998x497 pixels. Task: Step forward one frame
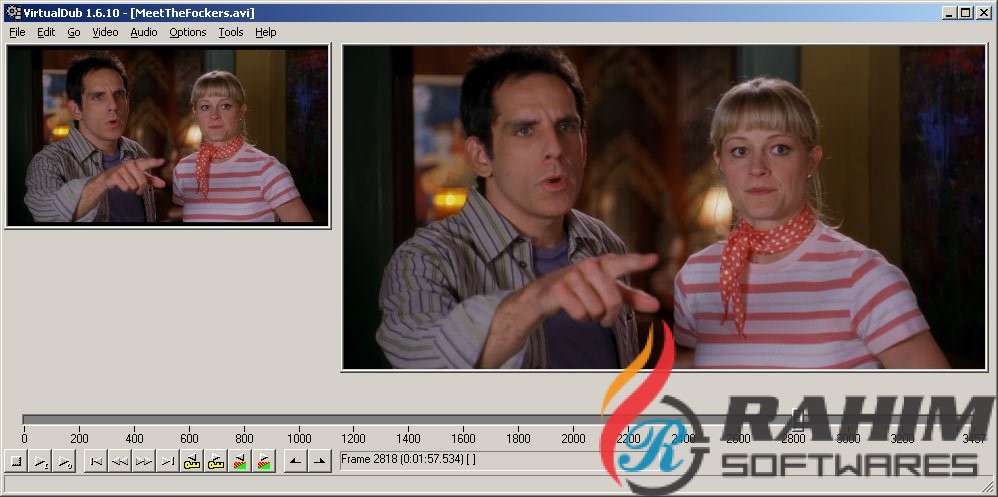pos(144,461)
